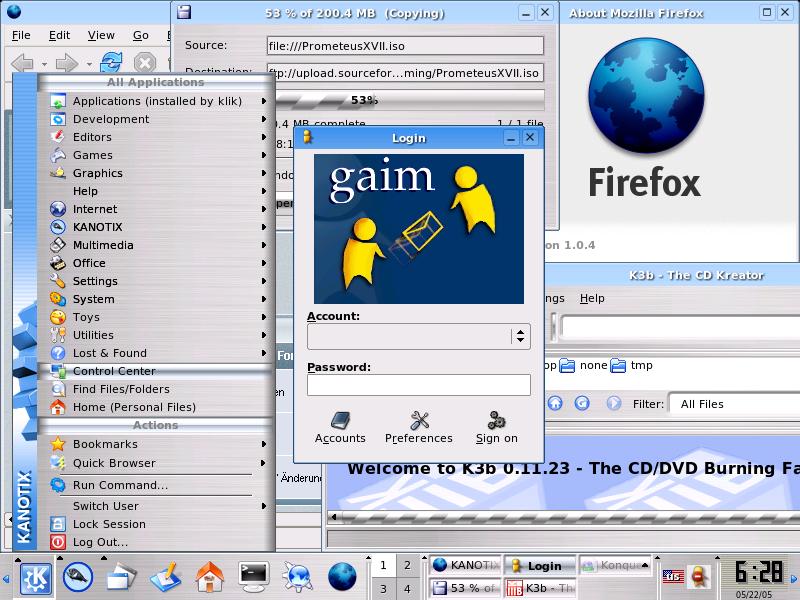Viewport: 800px width, 600px height.
Task: Click the Source field in copy dialog
Action: (405, 46)
